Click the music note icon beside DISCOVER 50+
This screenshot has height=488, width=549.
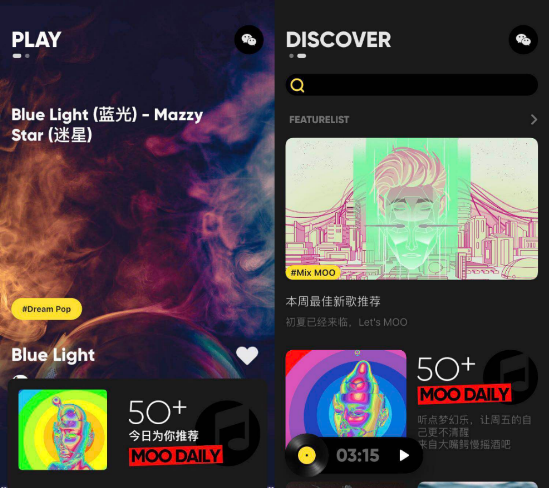[510, 377]
